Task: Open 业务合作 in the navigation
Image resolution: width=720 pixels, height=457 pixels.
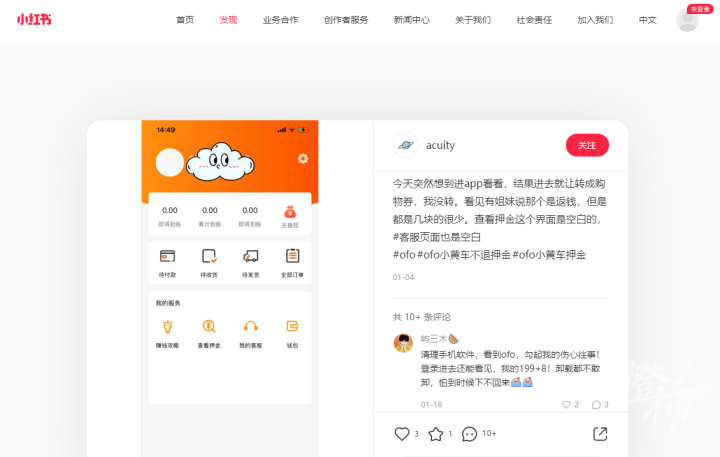Action: pyautogui.click(x=281, y=20)
